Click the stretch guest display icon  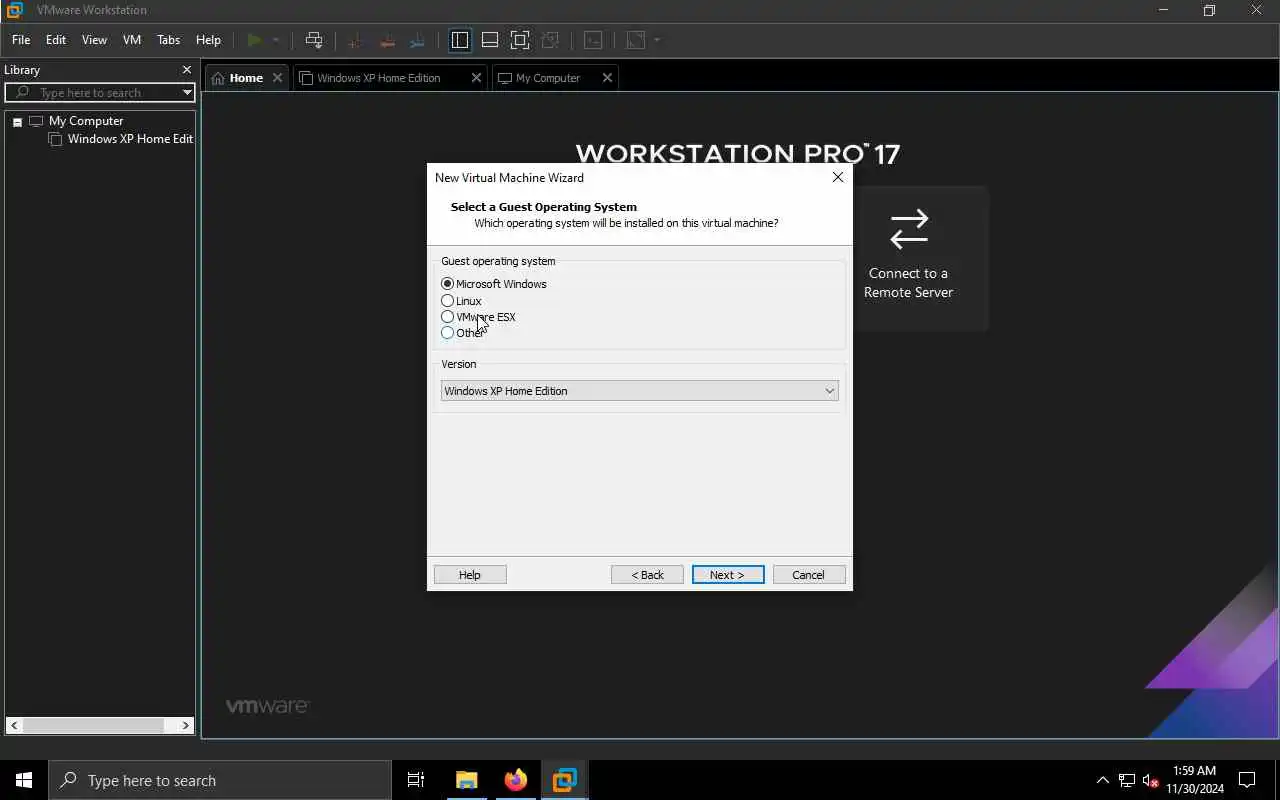coord(636,40)
